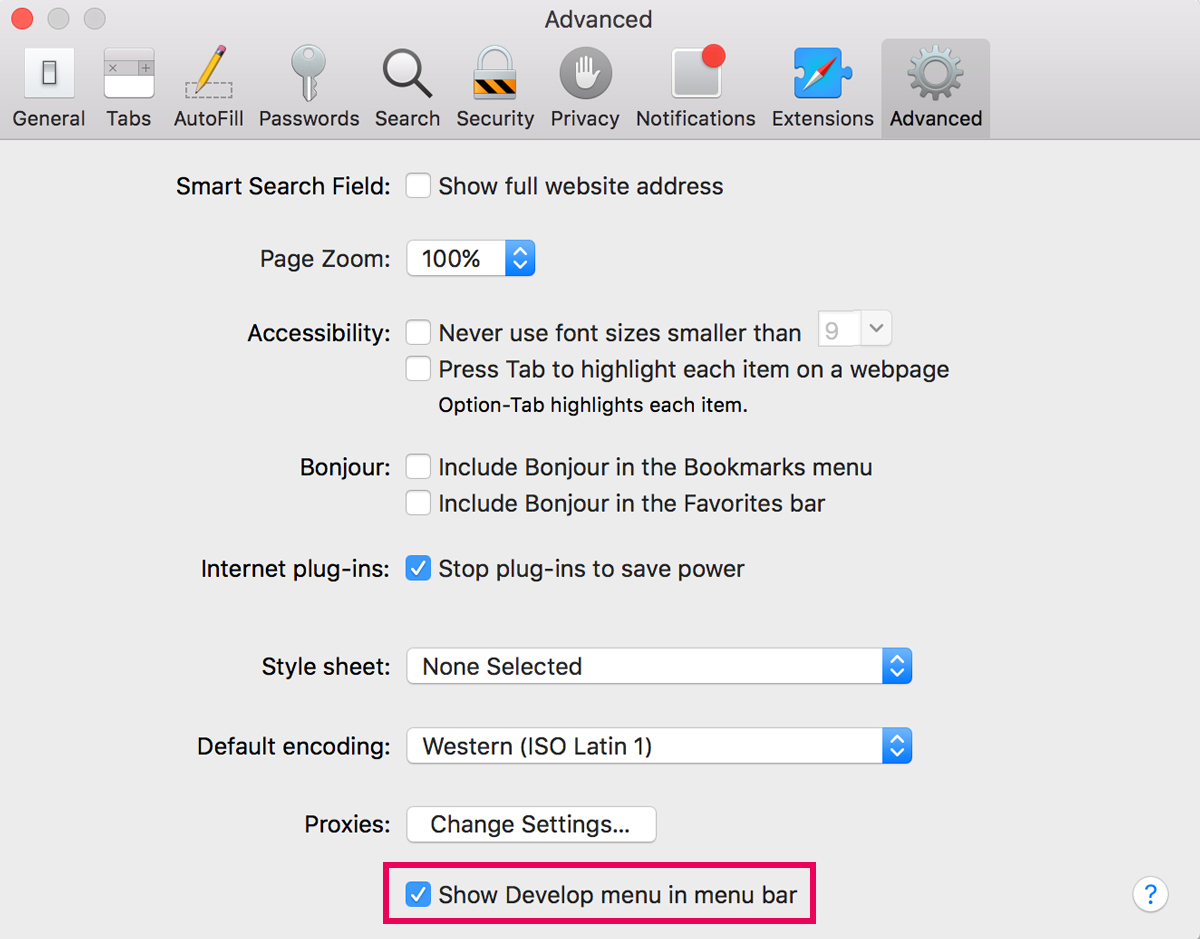The image size is (1200, 939).
Task: Open the Search magnifier pane
Action: click(x=407, y=88)
